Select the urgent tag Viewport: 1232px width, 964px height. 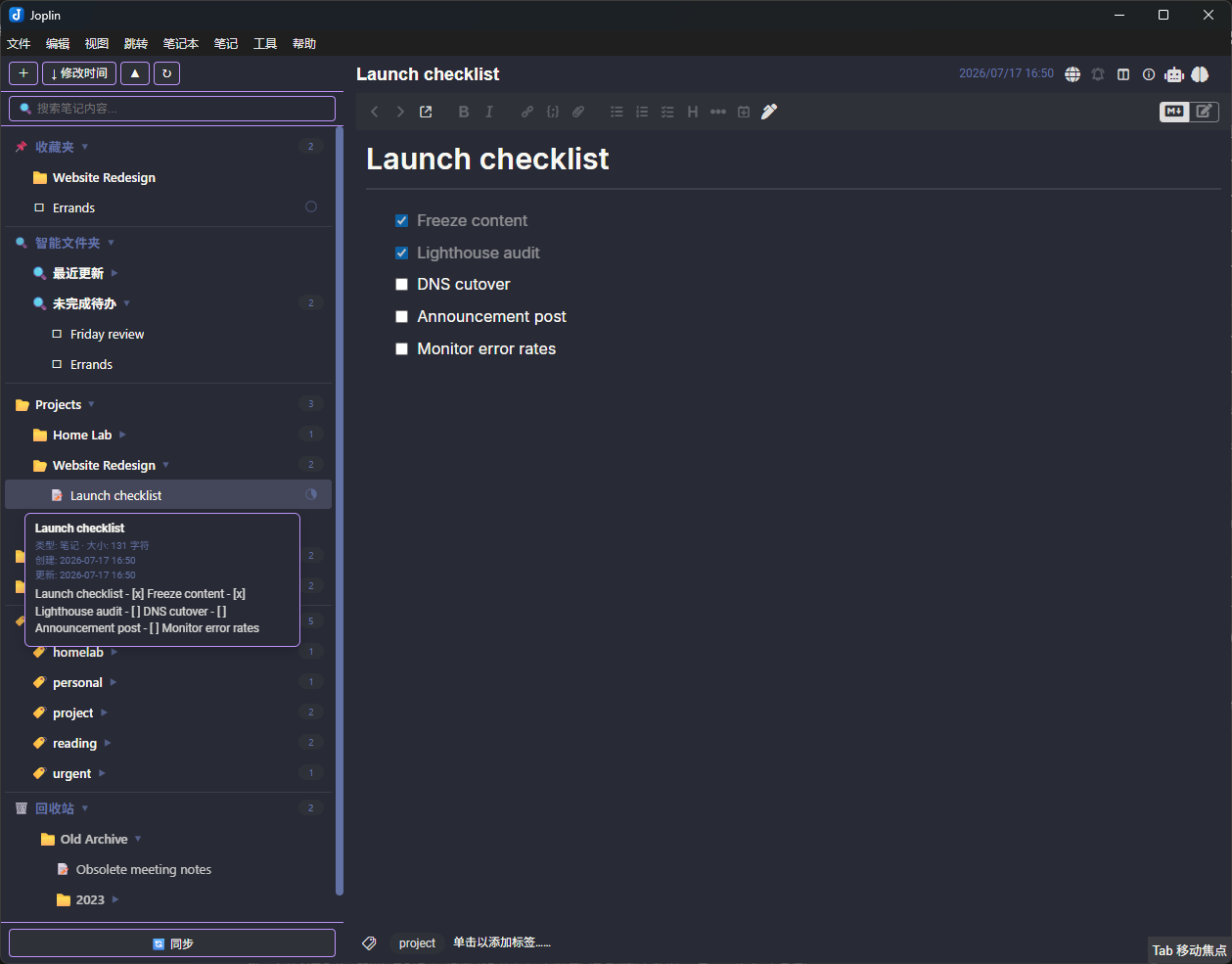click(x=71, y=773)
